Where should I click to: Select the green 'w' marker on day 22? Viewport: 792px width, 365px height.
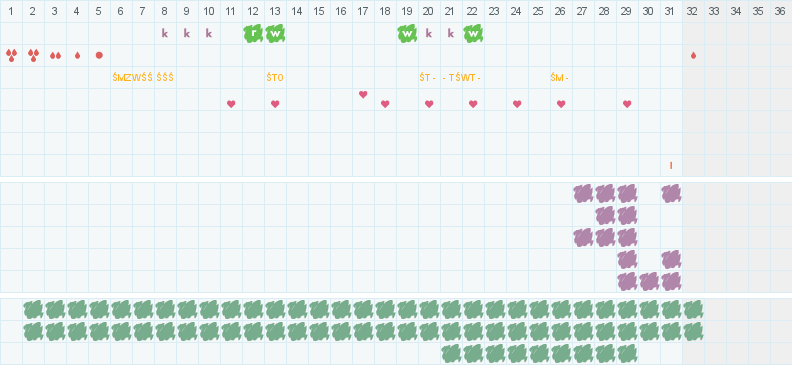(x=473, y=33)
